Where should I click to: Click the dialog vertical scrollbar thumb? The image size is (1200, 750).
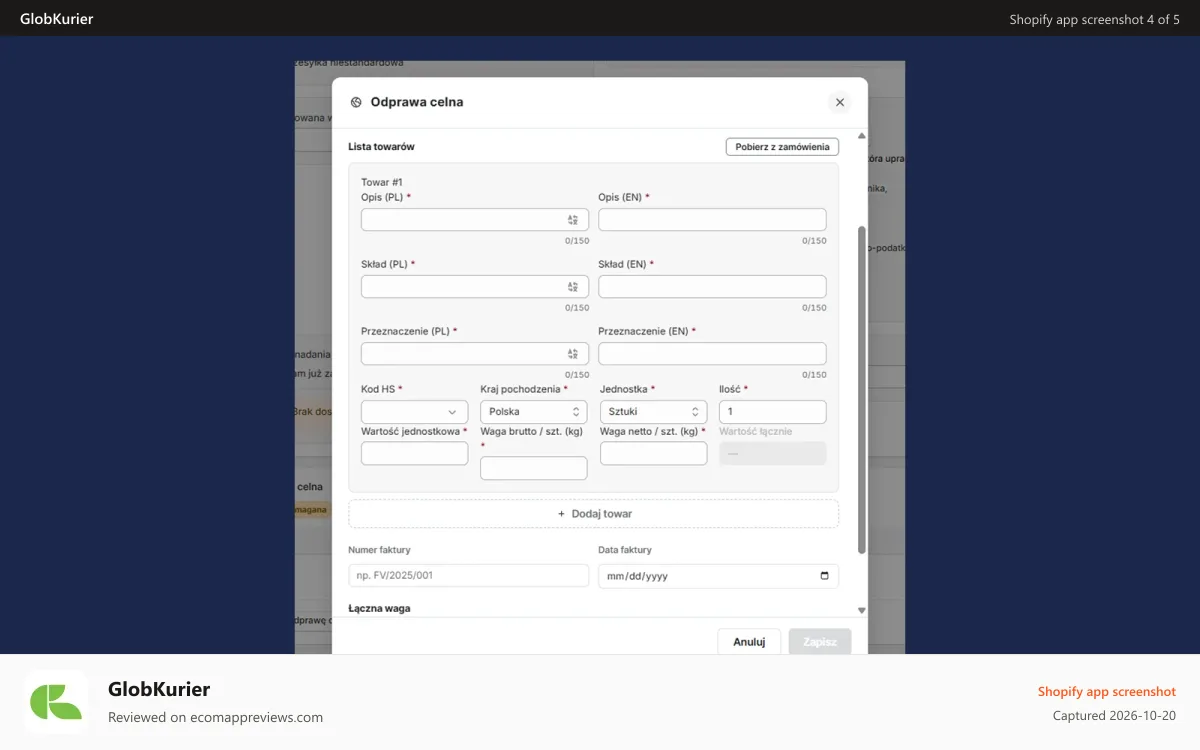pos(861,389)
